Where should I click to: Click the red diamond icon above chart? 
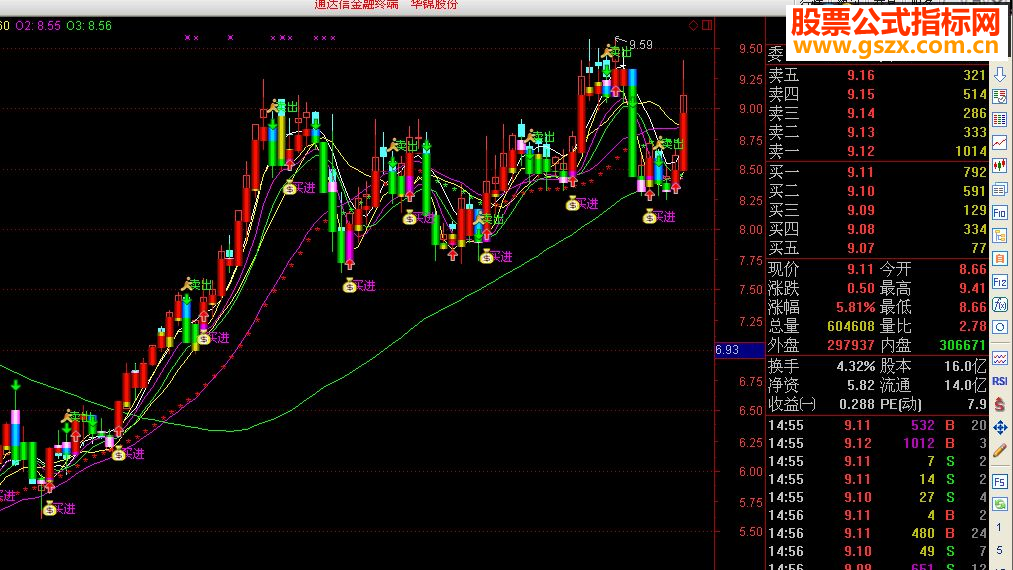click(693, 25)
